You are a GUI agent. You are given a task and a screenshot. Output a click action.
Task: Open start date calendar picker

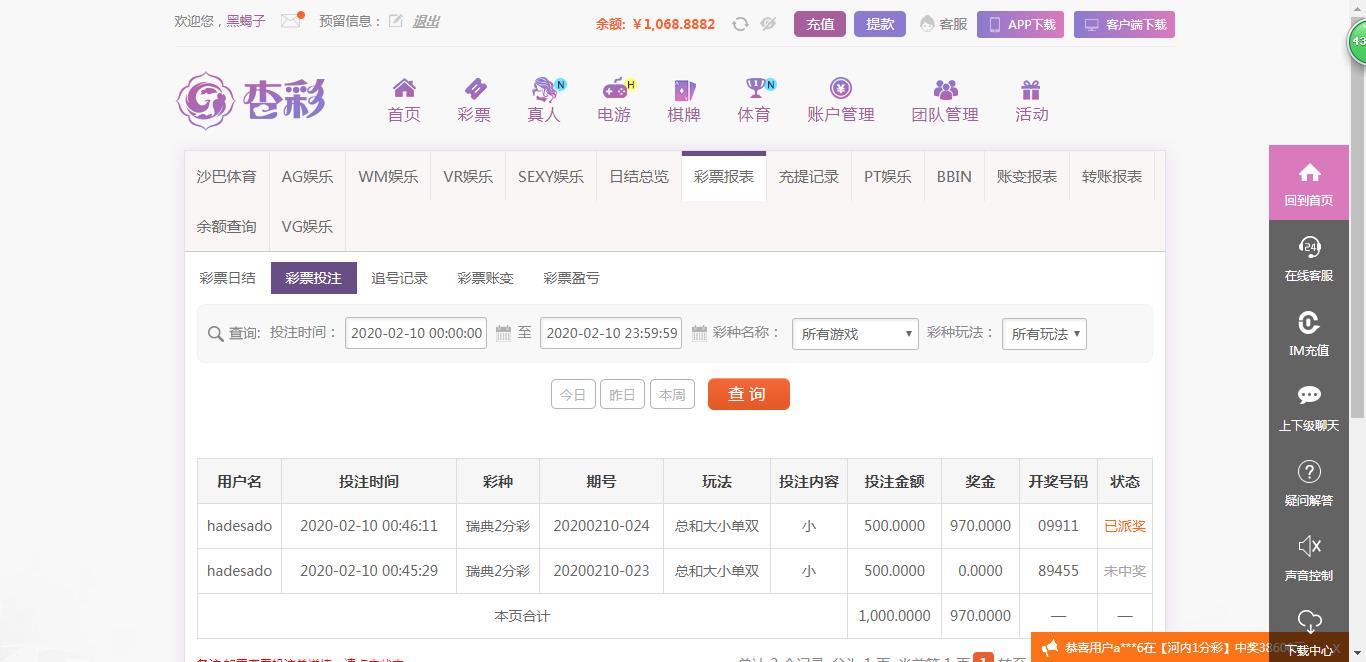[x=503, y=333]
